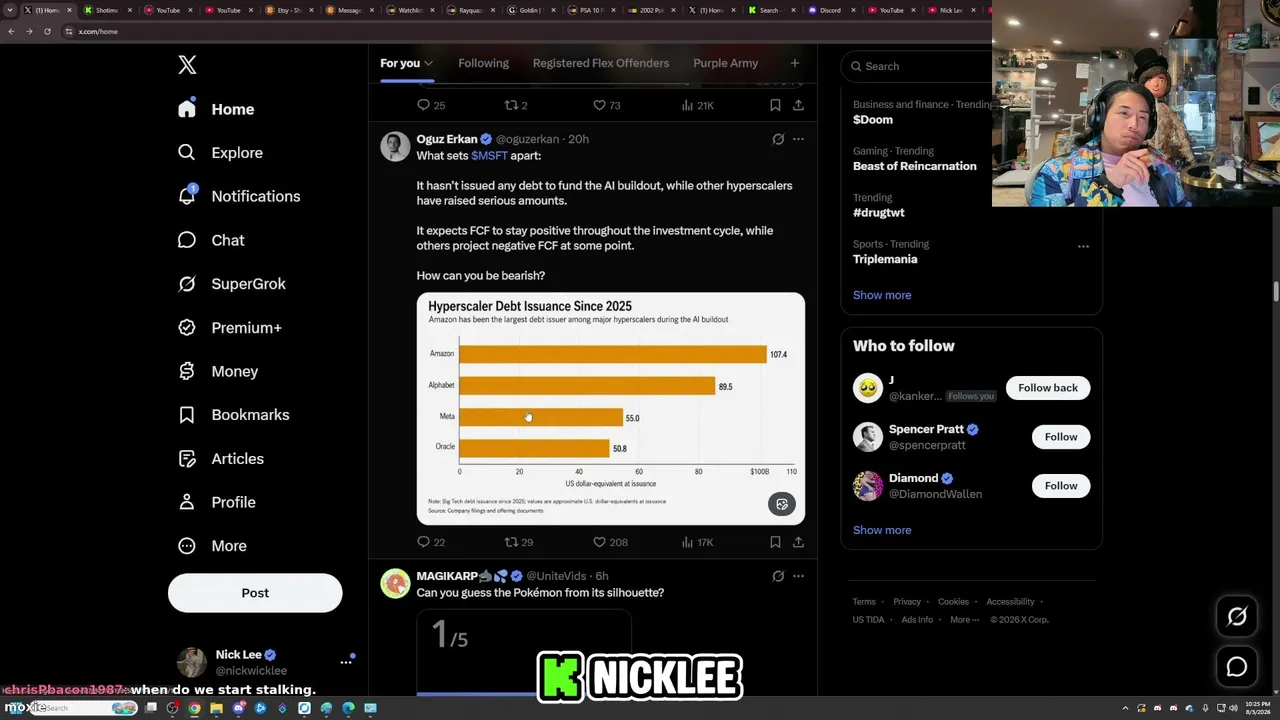
Task: Switch to the Following tab
Action: [483, 63]
